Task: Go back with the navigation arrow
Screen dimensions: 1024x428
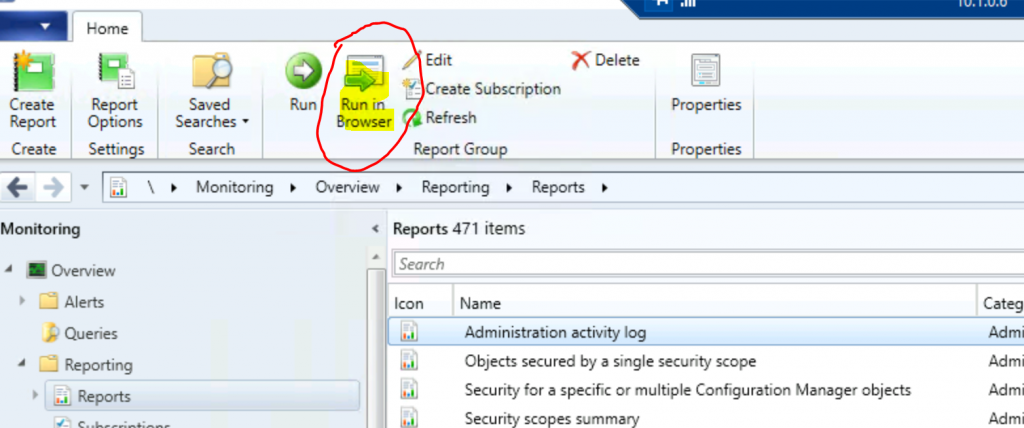Action: pyautogui.click(x=17, y=188)
